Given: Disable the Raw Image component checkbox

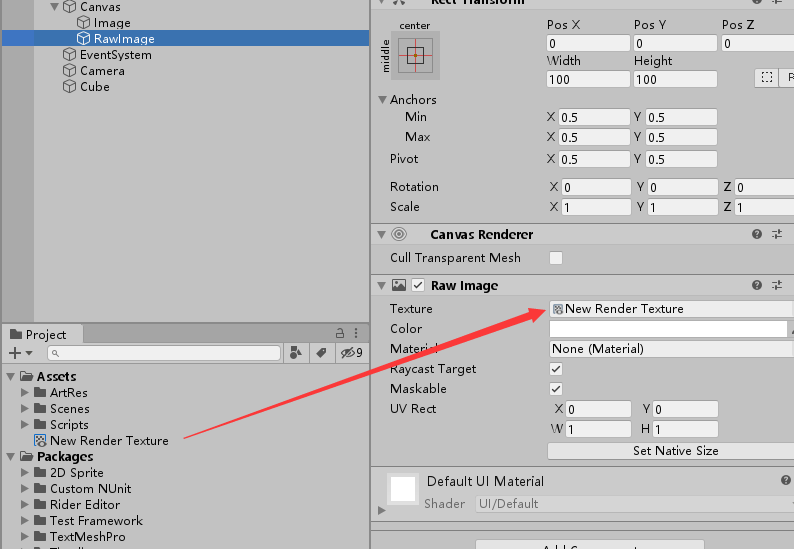Looking at the screenshot, I should pyautogui.click(x=419, y=286).
